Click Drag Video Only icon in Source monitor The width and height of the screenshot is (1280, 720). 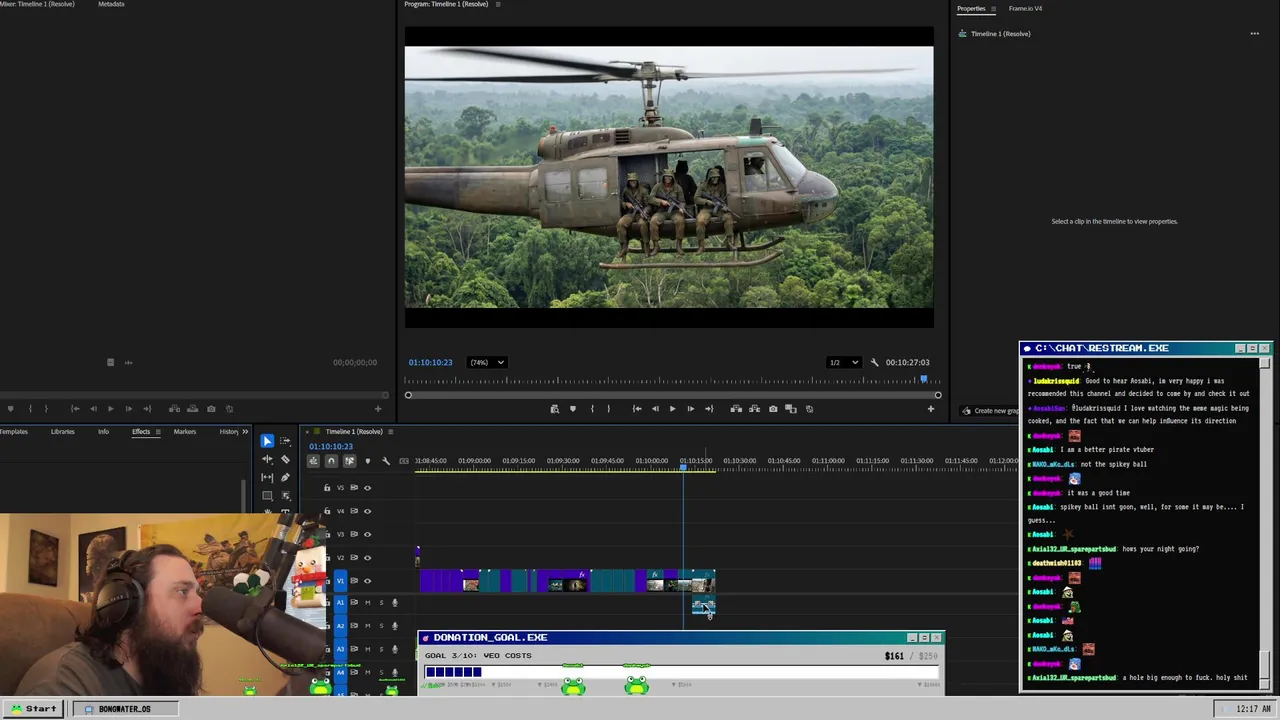(x=110, y=362)
